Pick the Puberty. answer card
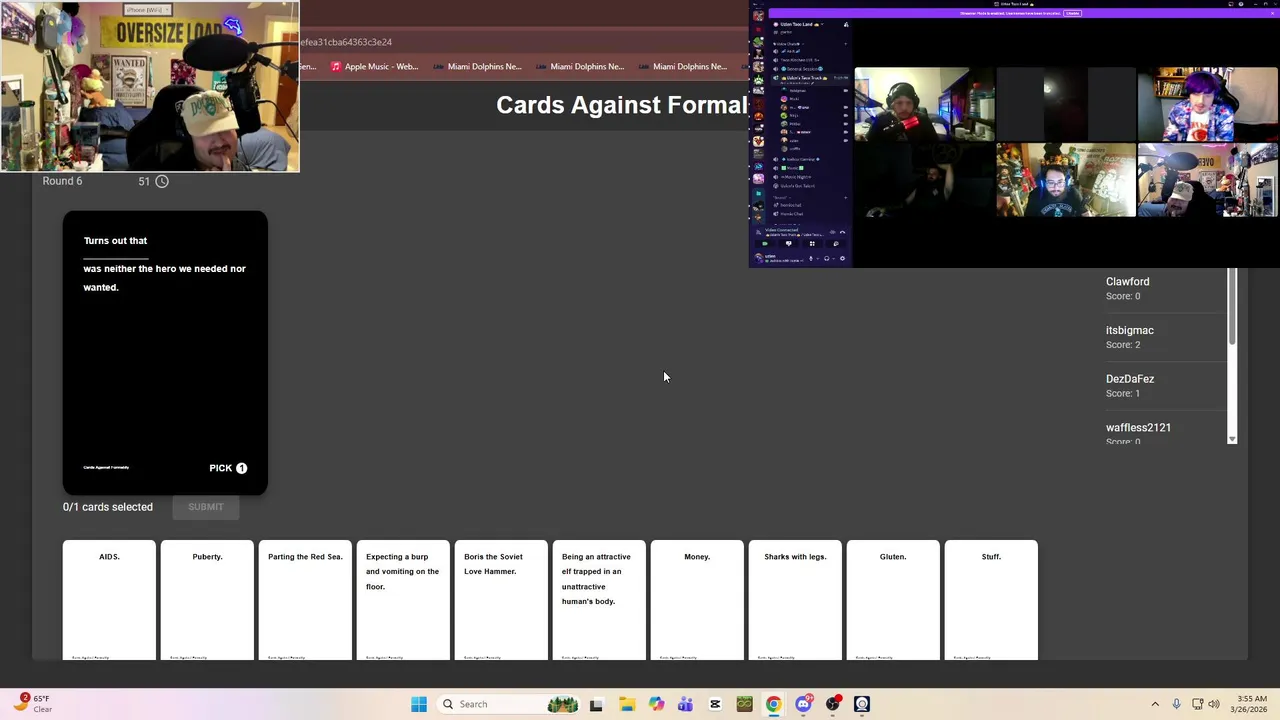 (207, 600)
